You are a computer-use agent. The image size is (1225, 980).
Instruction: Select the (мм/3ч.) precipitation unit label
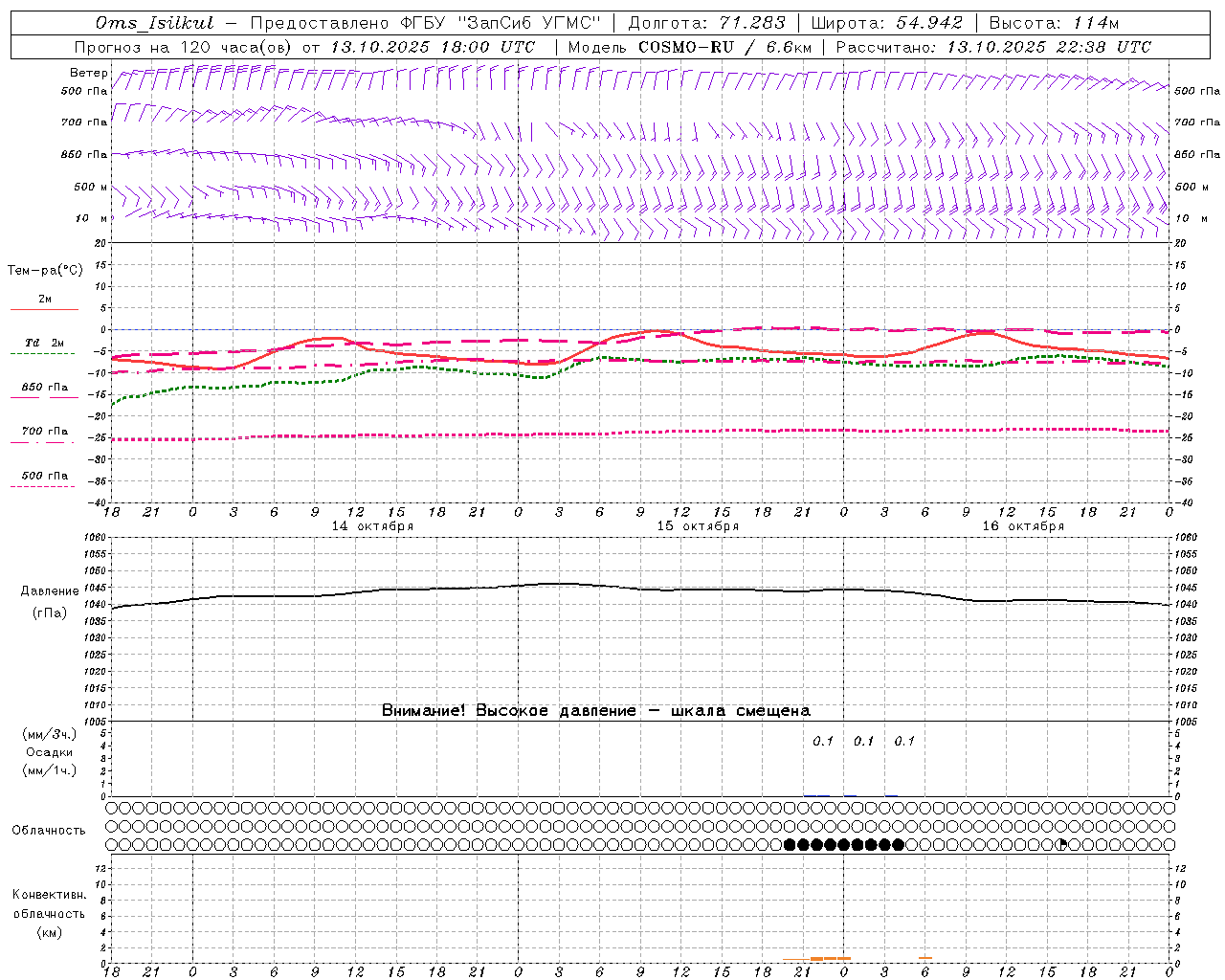[50, 734]
